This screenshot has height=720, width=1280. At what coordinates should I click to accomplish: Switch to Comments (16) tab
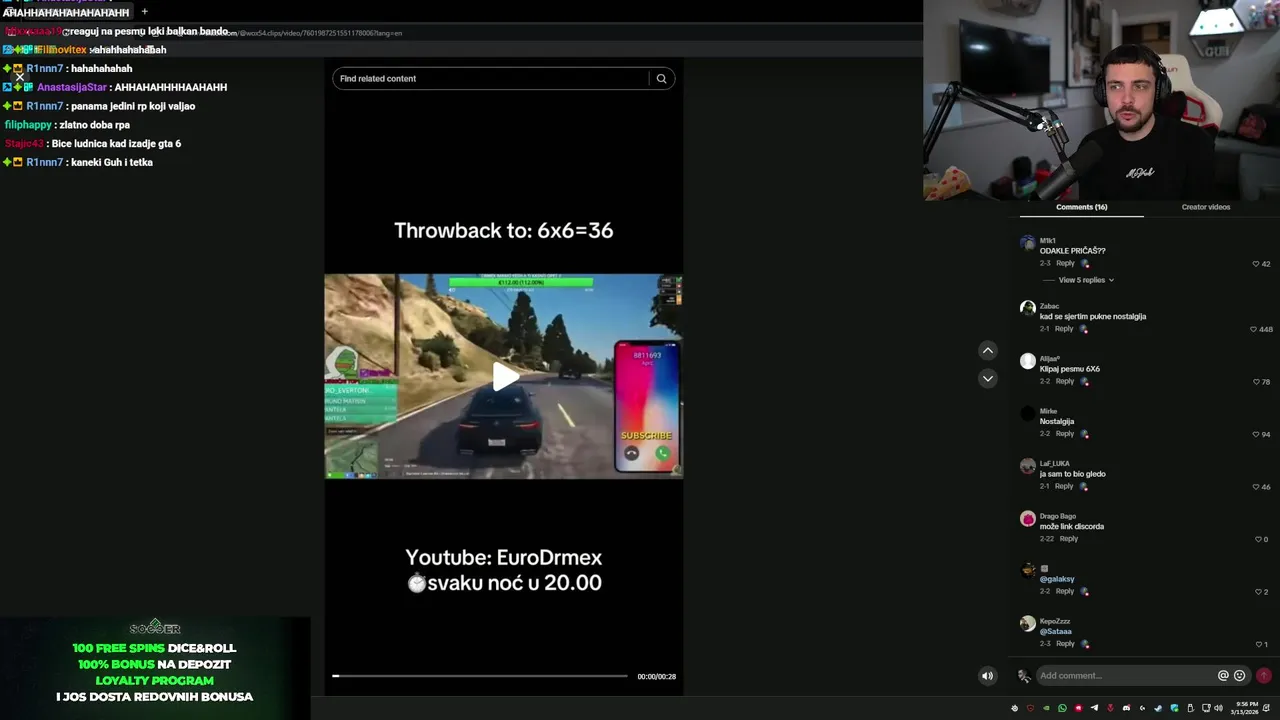click(x=1081, y=207)
